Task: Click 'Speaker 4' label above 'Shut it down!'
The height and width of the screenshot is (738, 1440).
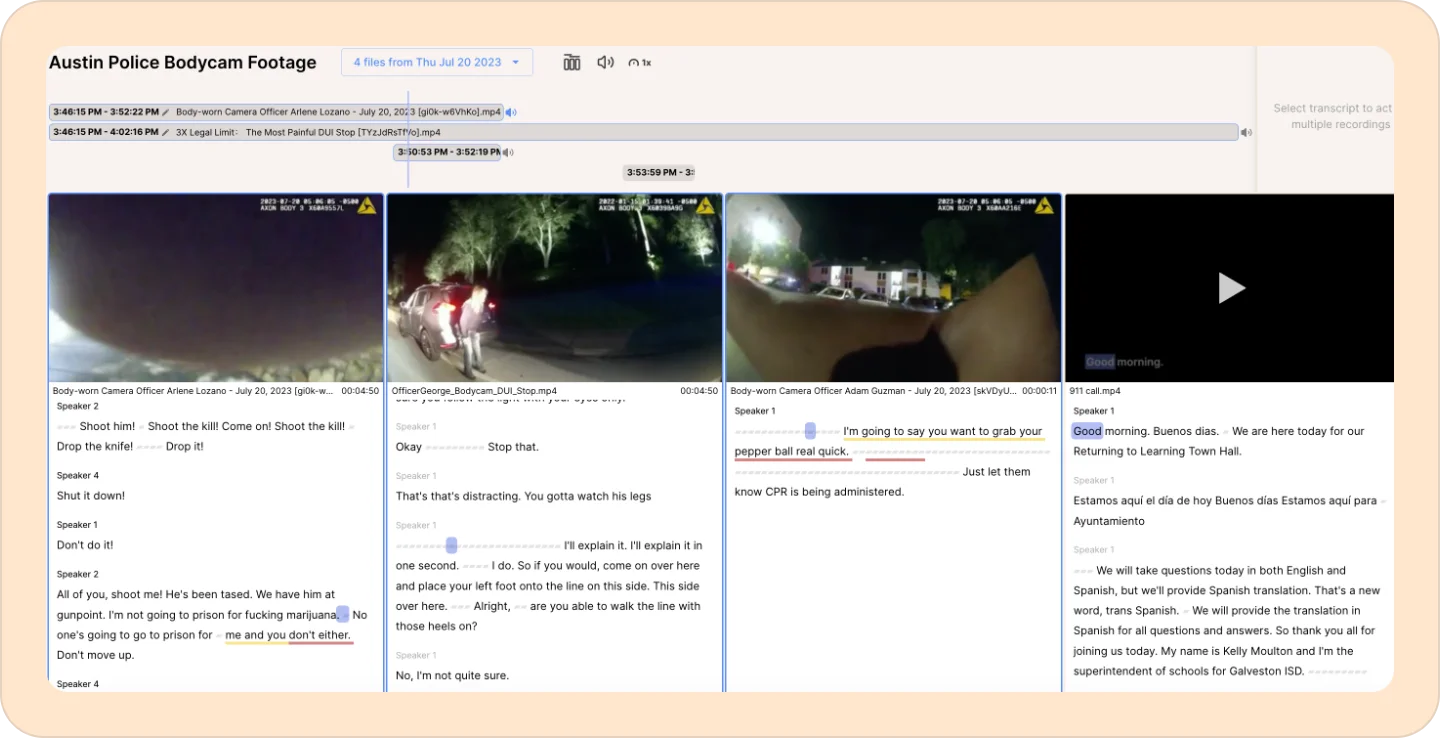Action: [x=78, y=475]
